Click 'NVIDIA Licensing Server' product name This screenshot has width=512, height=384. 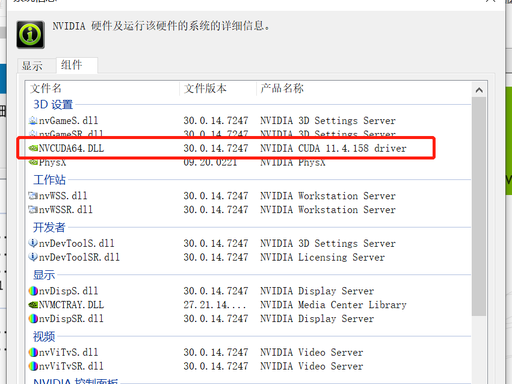click(322, 257)
